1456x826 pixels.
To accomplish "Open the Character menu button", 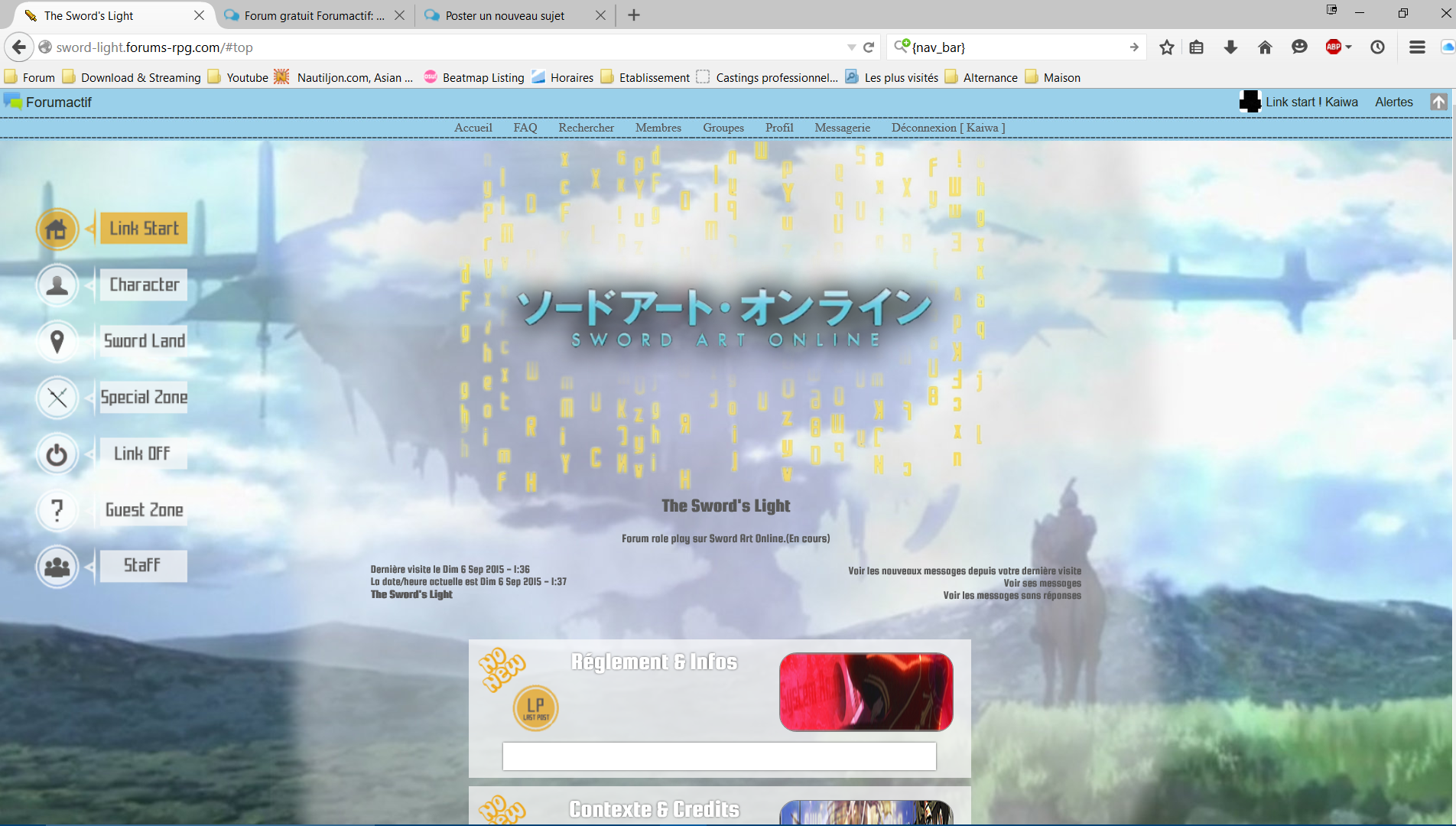I will pos(144,285).
